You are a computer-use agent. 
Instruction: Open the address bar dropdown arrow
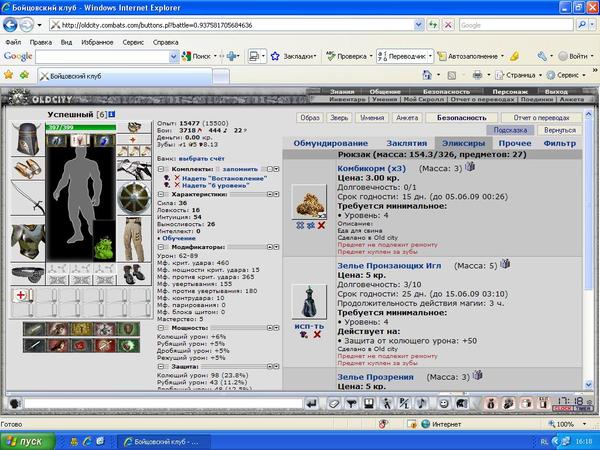[419, 25]
